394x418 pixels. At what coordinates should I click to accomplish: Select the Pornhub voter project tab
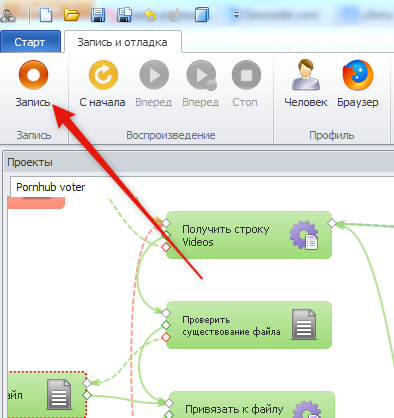[50, 187]
